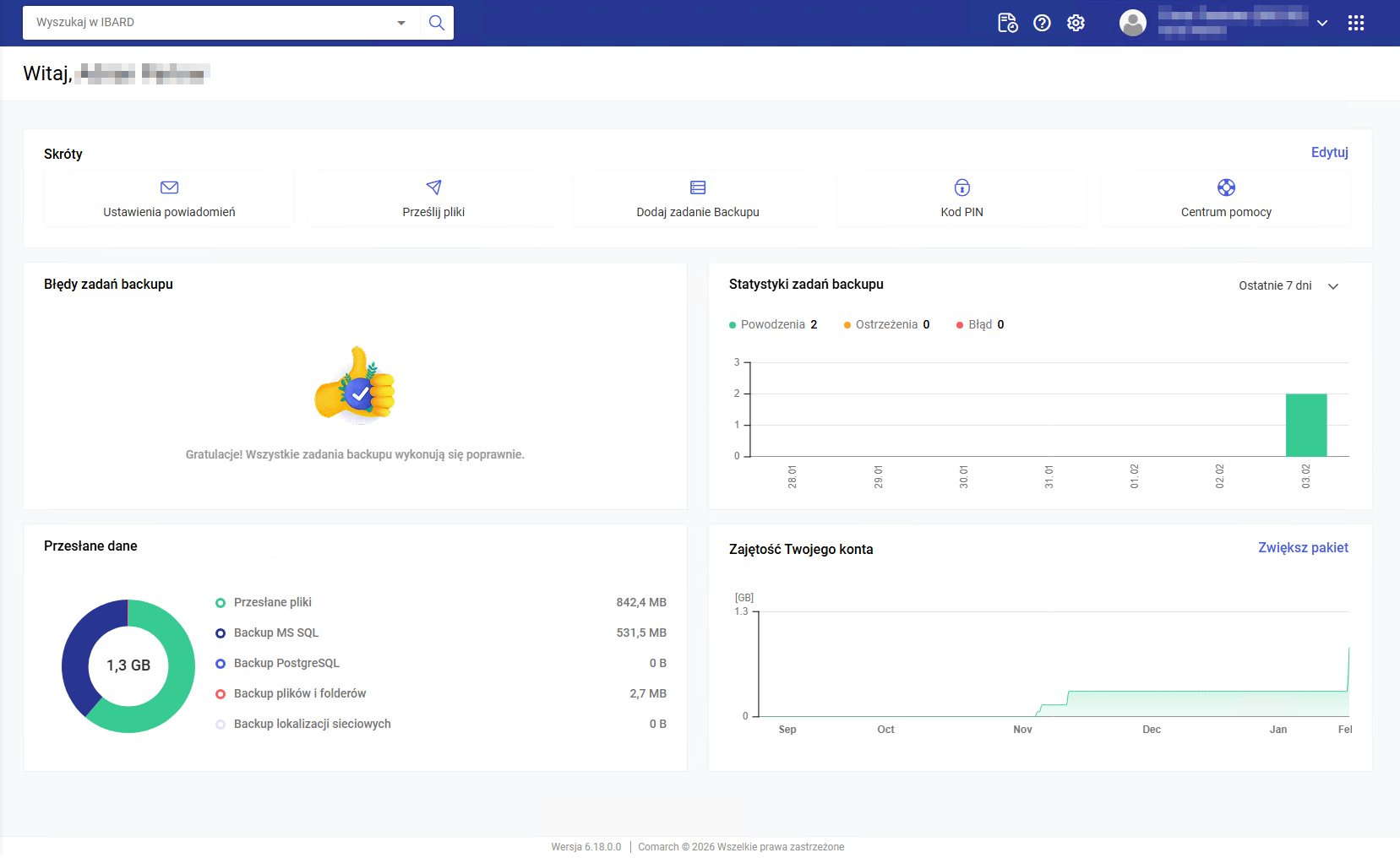Click the user avatar icon
Image resolution: width=1400 pixels, height=858 pixels.
coord(1132,23)
